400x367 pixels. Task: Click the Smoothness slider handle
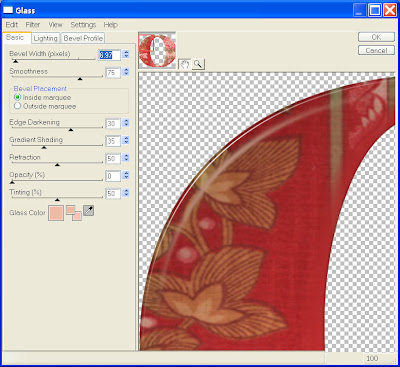point(80,79)
